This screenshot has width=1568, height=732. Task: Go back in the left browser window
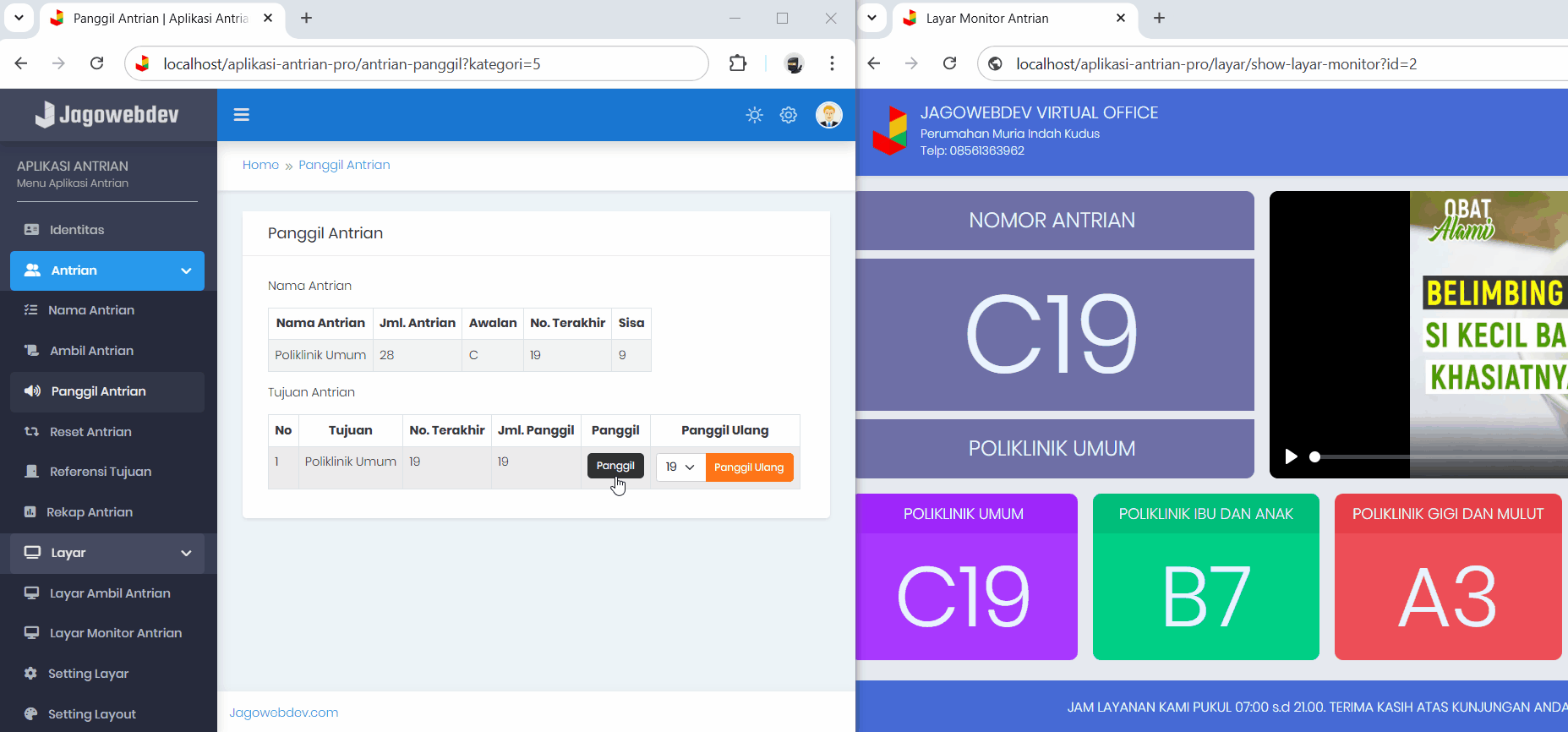click(21, 63)
